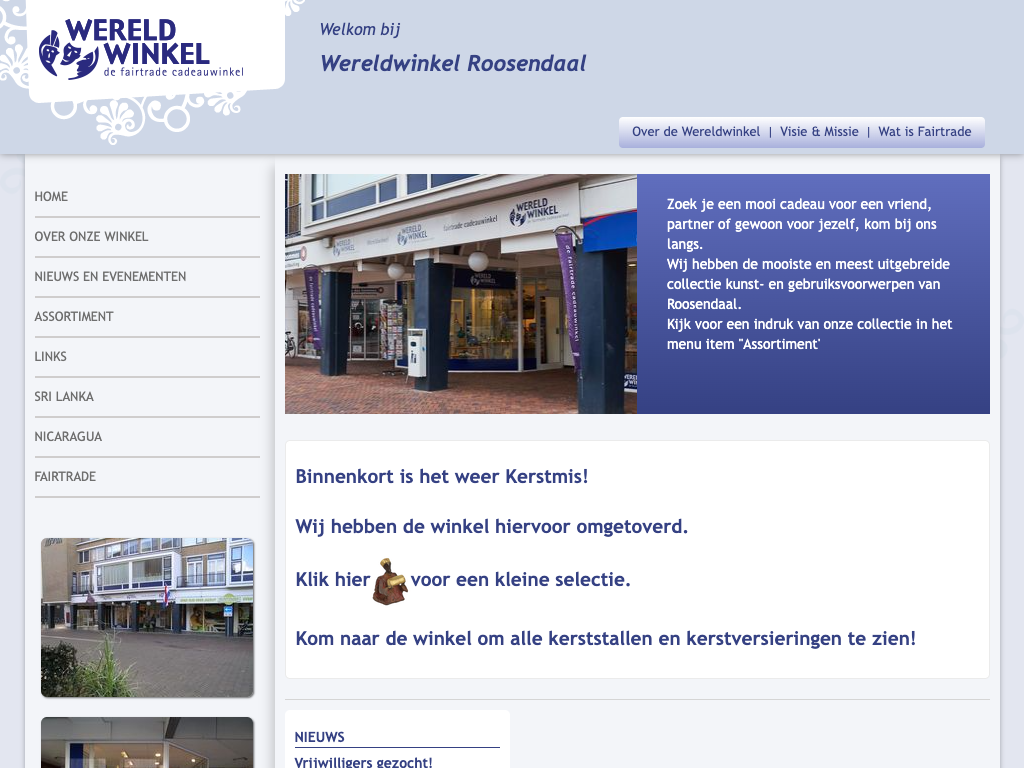Open the Nicaragua page
This screenshot has height=768, width=1024.
68,437
